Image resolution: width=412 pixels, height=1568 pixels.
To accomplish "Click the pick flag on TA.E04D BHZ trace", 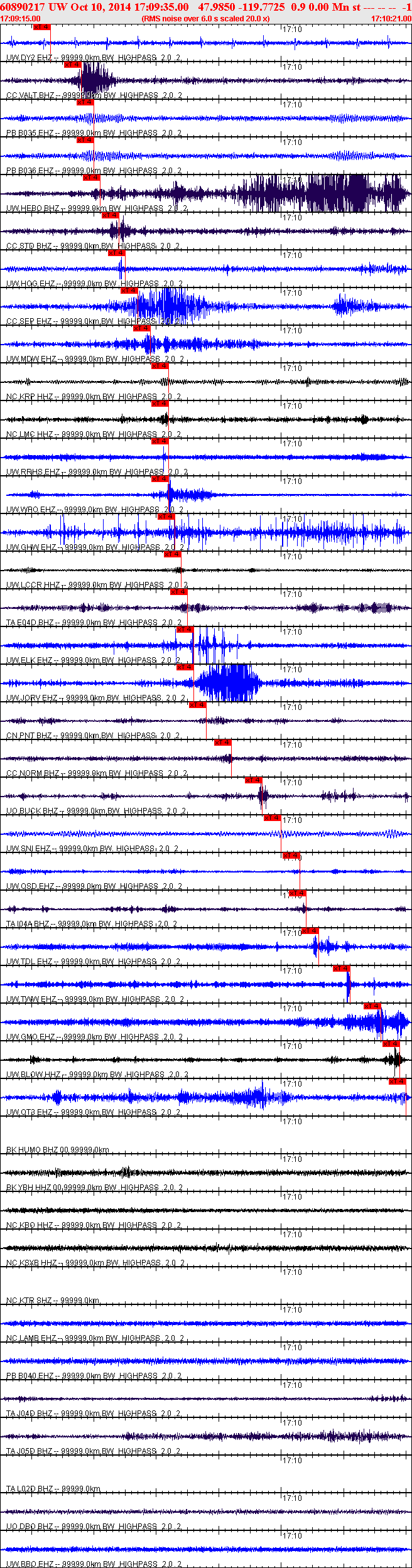I will [x=180, y=592].
